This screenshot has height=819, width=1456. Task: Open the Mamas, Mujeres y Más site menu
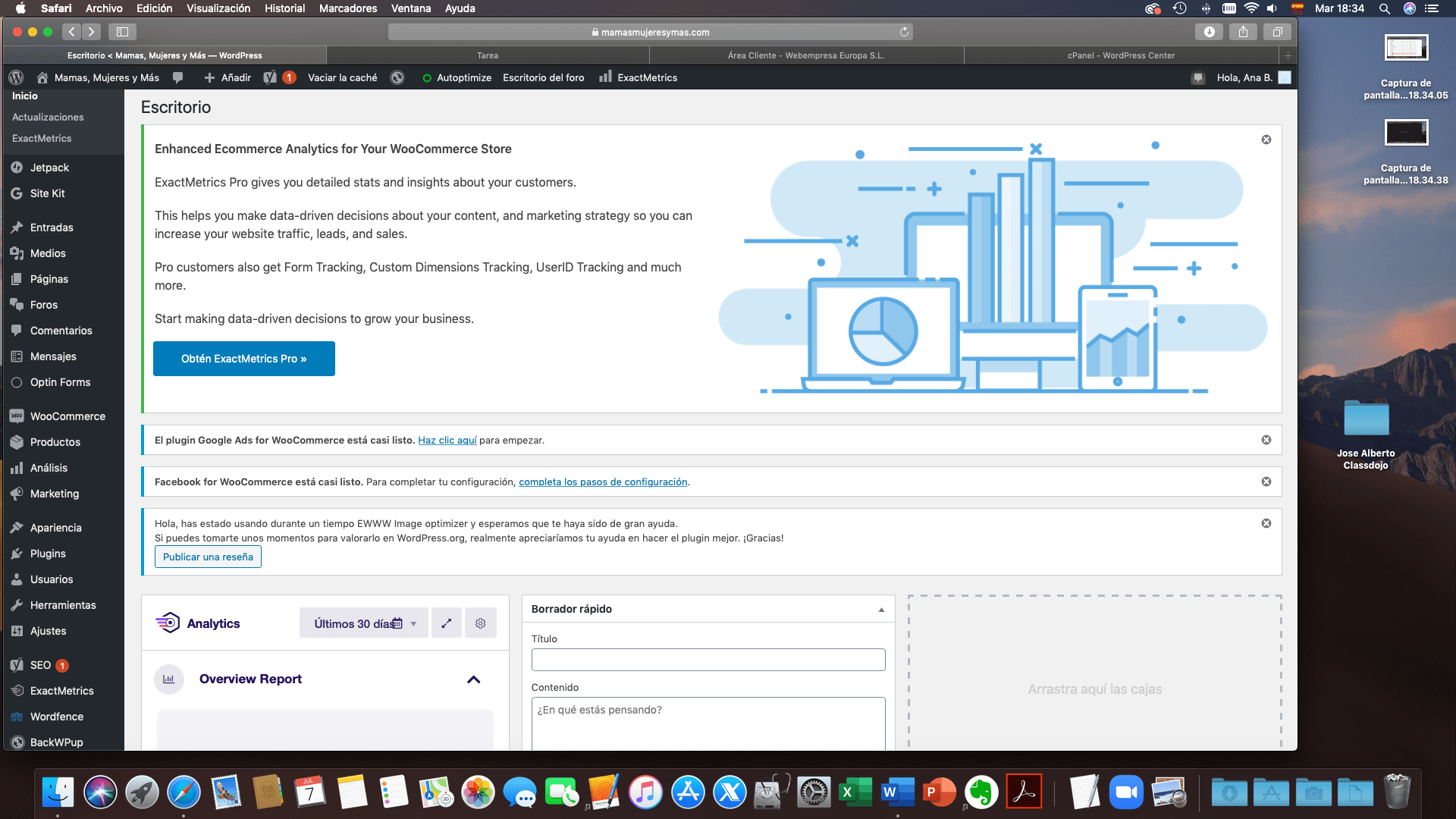click(98, 77)
